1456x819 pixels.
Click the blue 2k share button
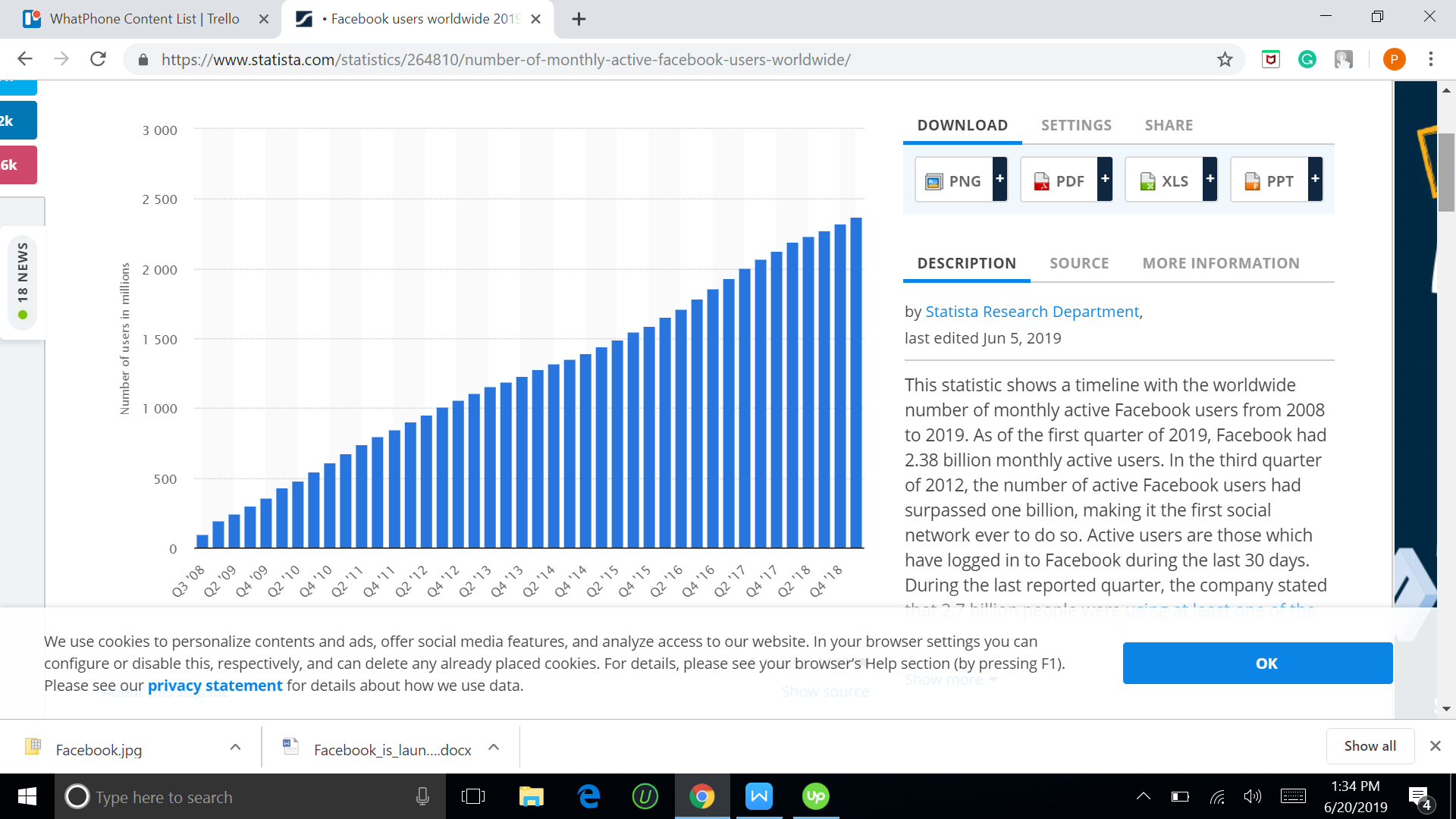(x=18, y=121)
